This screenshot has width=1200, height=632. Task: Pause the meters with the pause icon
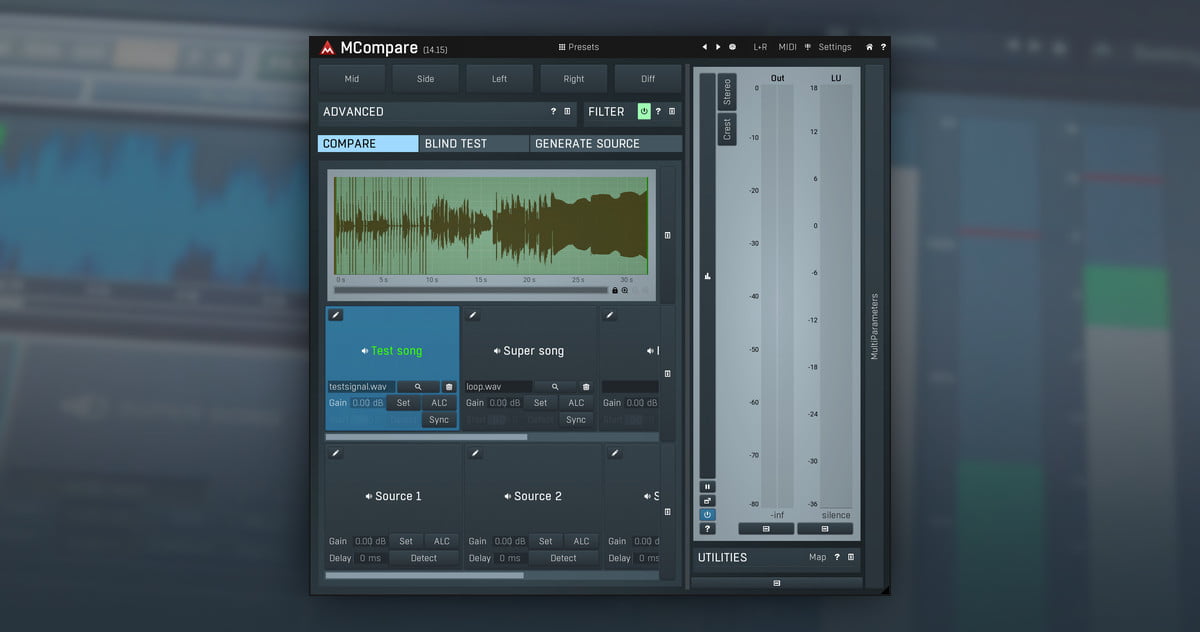coord(708,486)
